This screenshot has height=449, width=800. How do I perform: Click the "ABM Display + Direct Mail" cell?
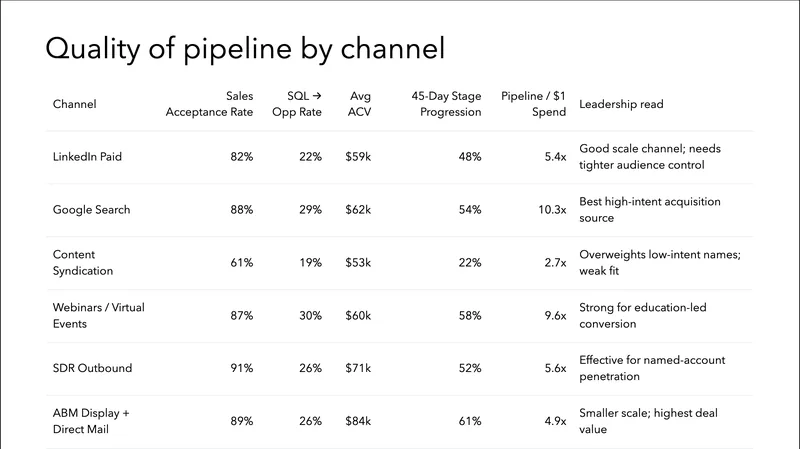coord(93,422)
